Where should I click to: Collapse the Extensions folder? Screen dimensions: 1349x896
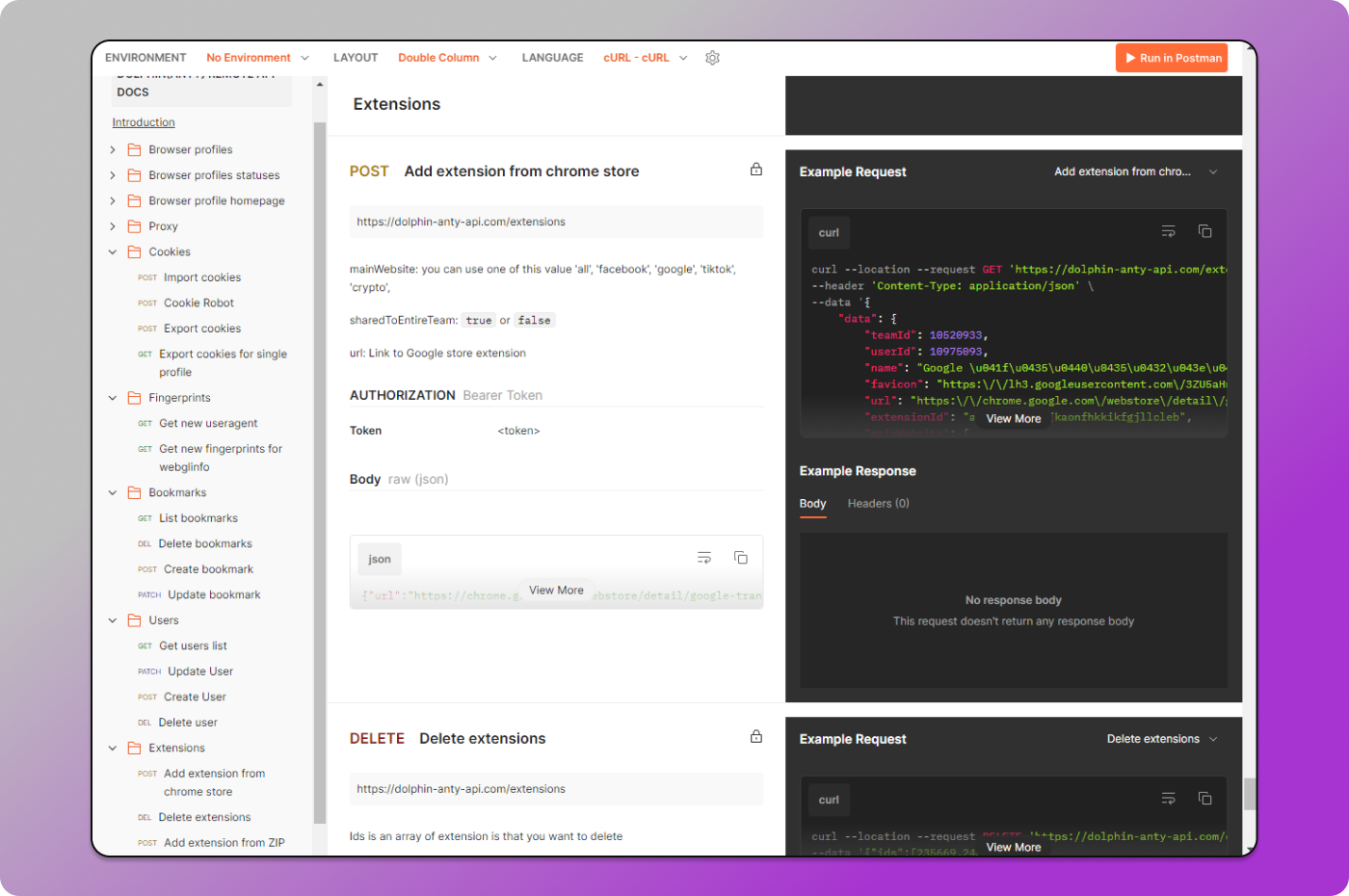click(x=113, y=748)
